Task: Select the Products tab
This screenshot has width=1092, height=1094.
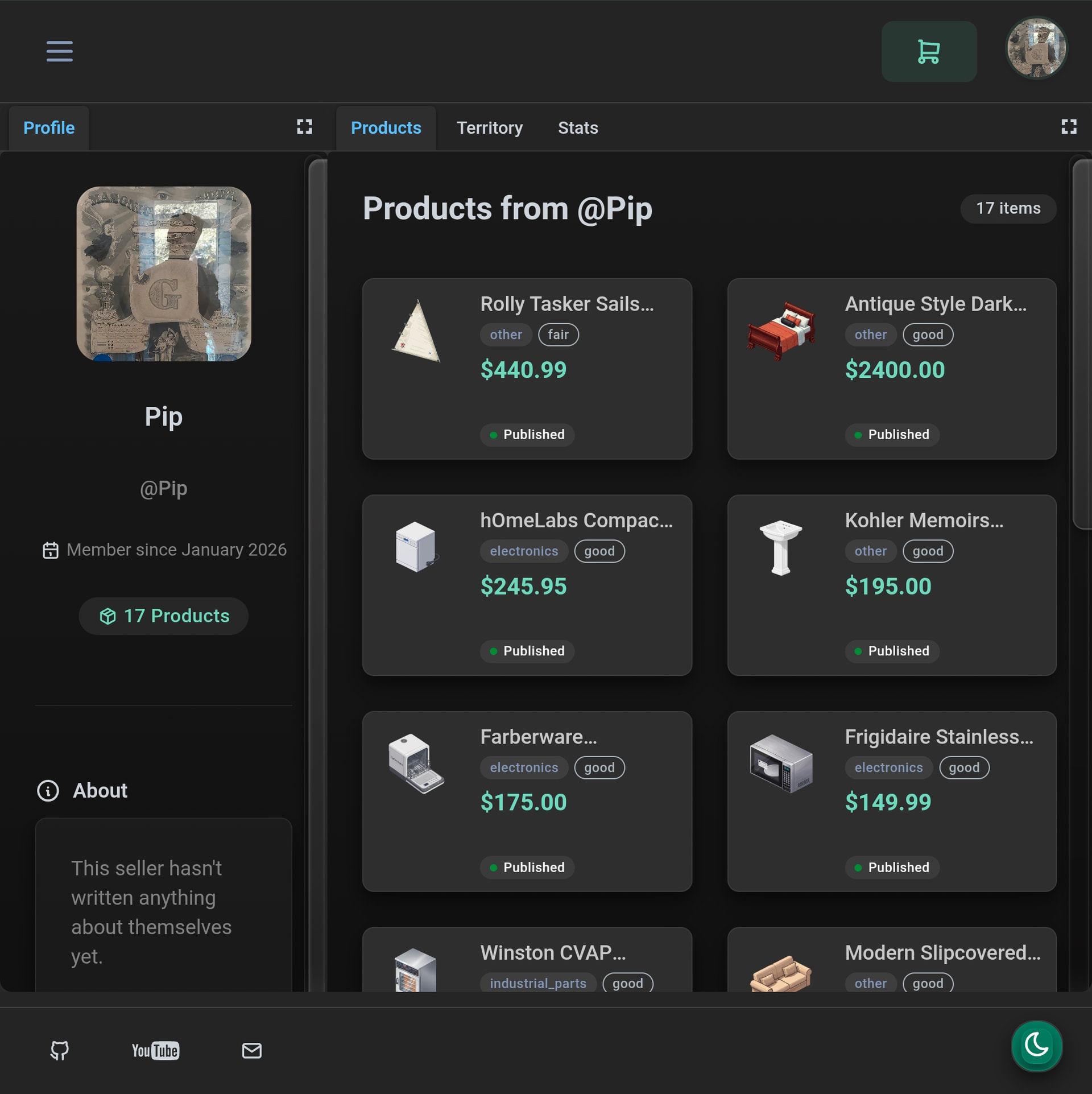Action: pyautogui.click(x=386, y=127)
